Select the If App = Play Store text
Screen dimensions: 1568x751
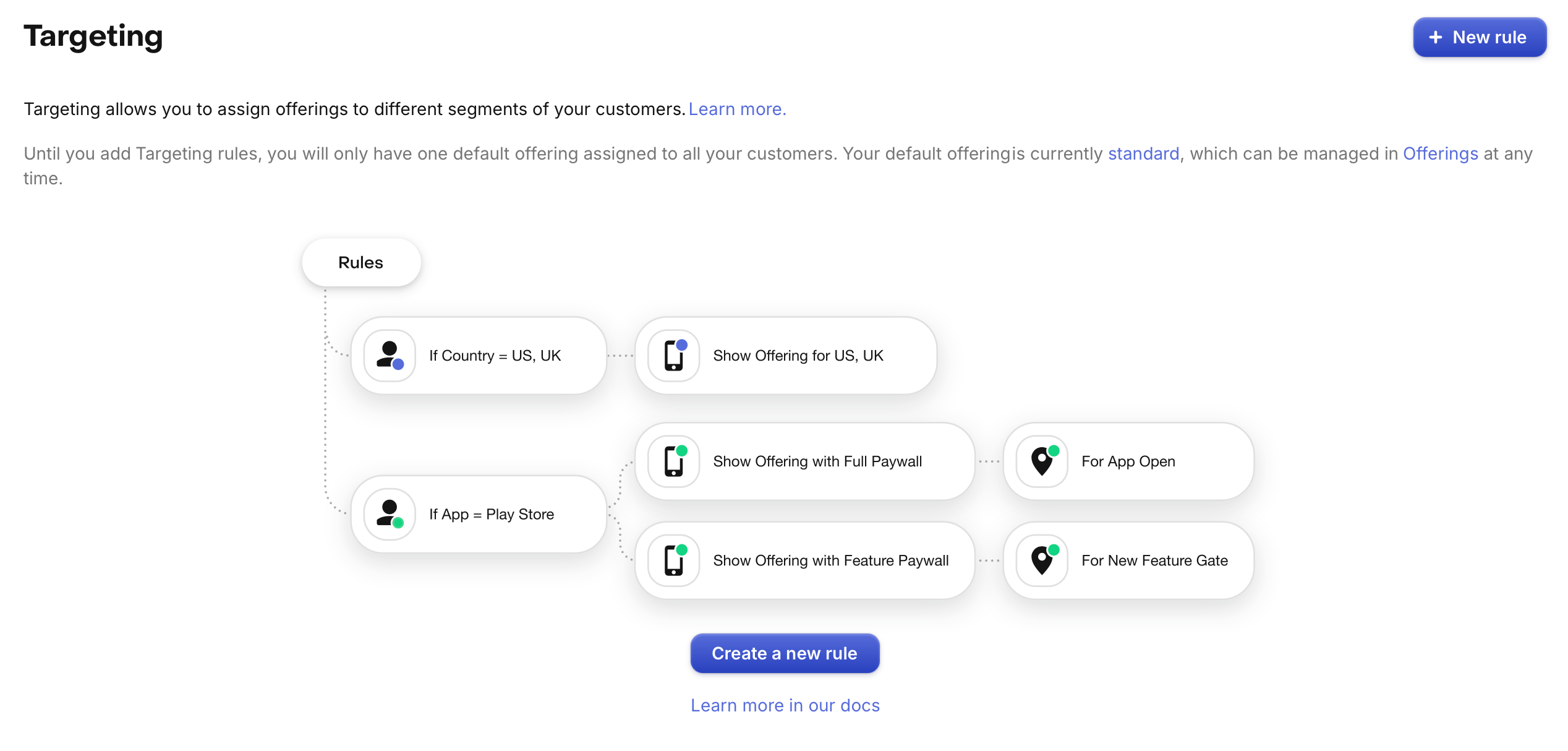[x=492, y=514]
